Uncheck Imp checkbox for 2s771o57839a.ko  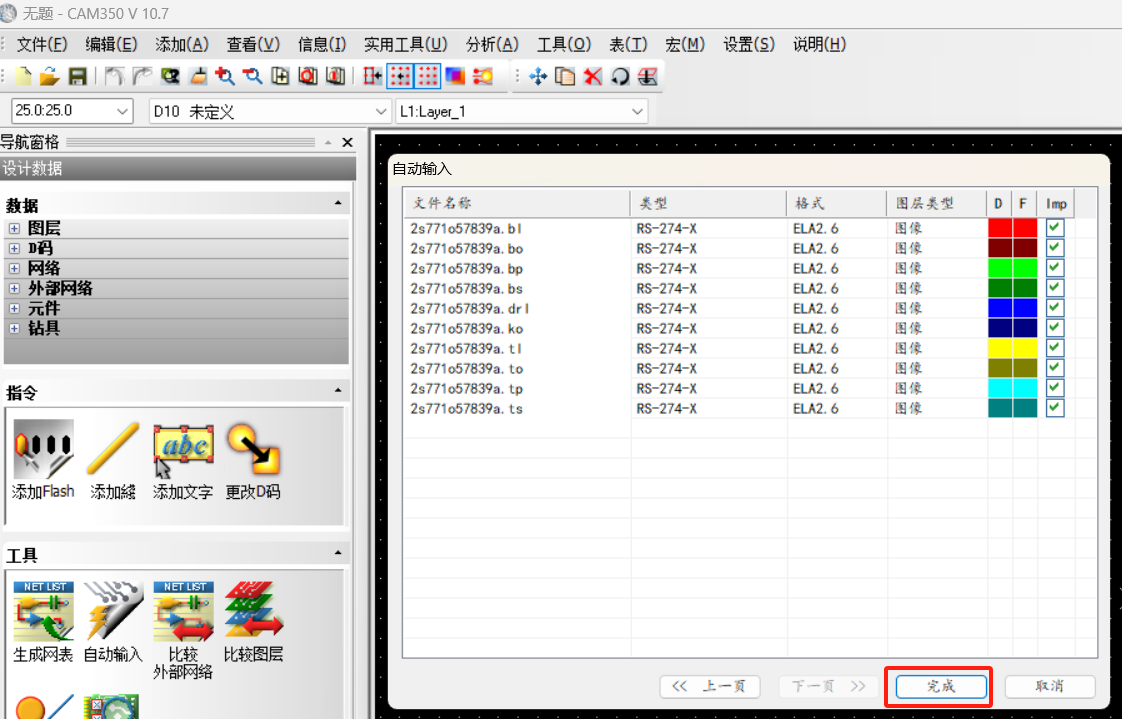(x=1055, y=328)
